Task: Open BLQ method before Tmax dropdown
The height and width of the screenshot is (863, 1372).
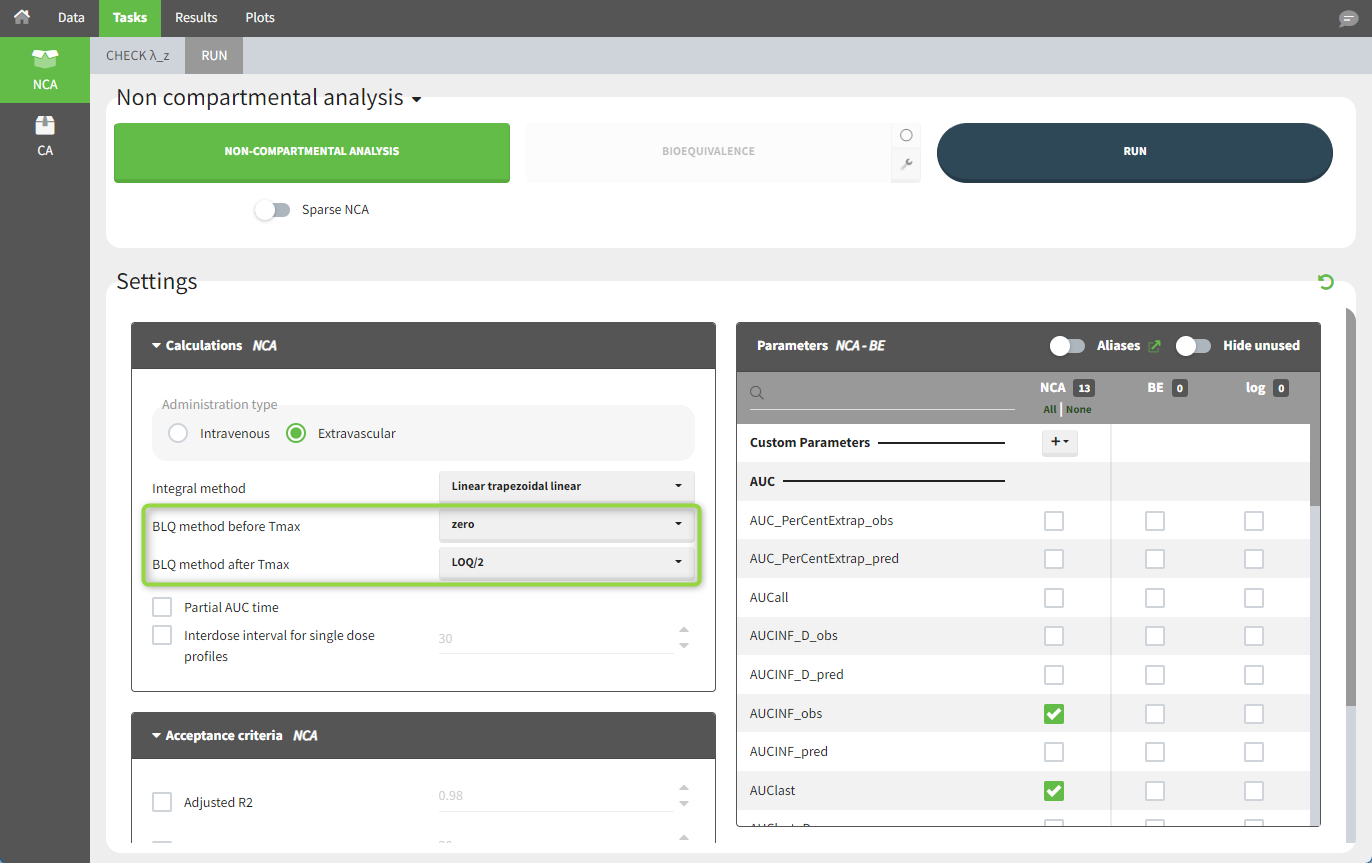Action: pos(566,523)
